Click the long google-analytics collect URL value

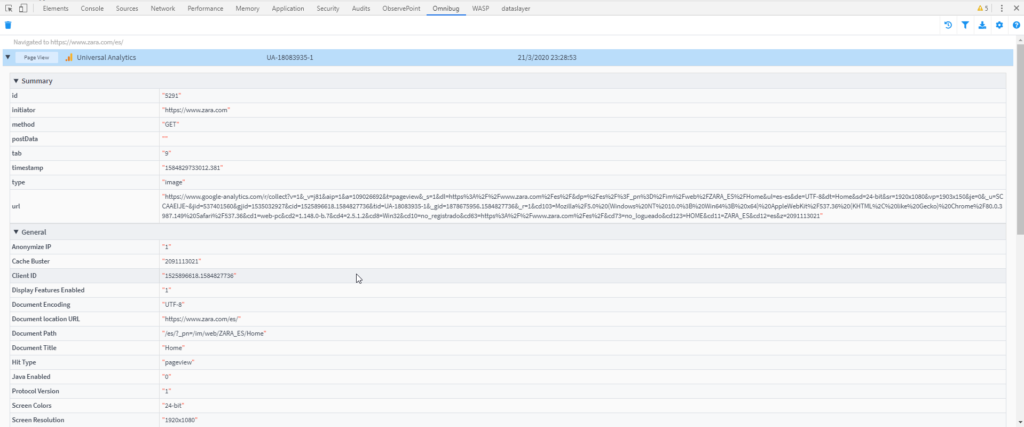[583, 206]
